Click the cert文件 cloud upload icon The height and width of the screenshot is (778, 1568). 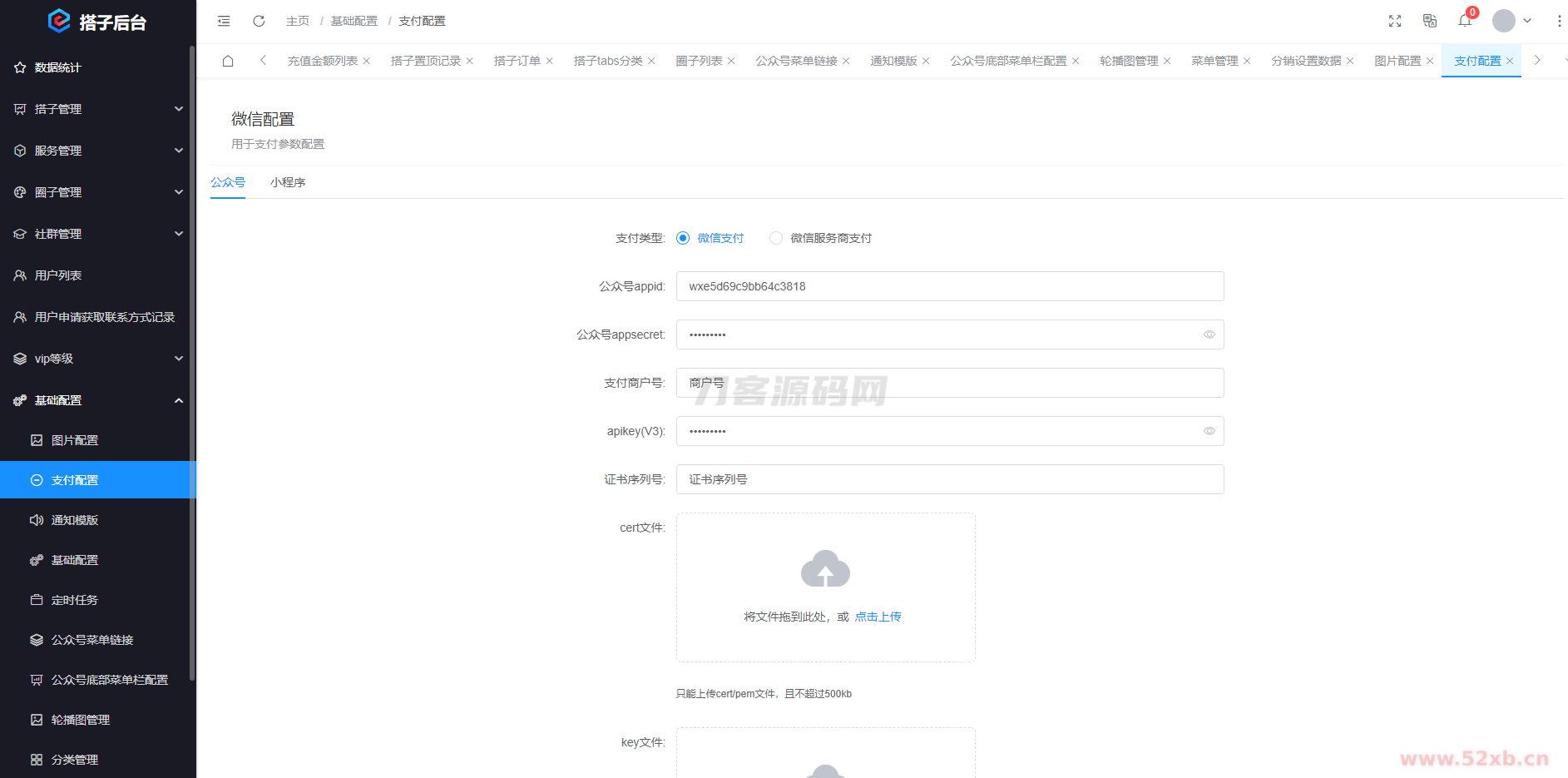[825, 569]
